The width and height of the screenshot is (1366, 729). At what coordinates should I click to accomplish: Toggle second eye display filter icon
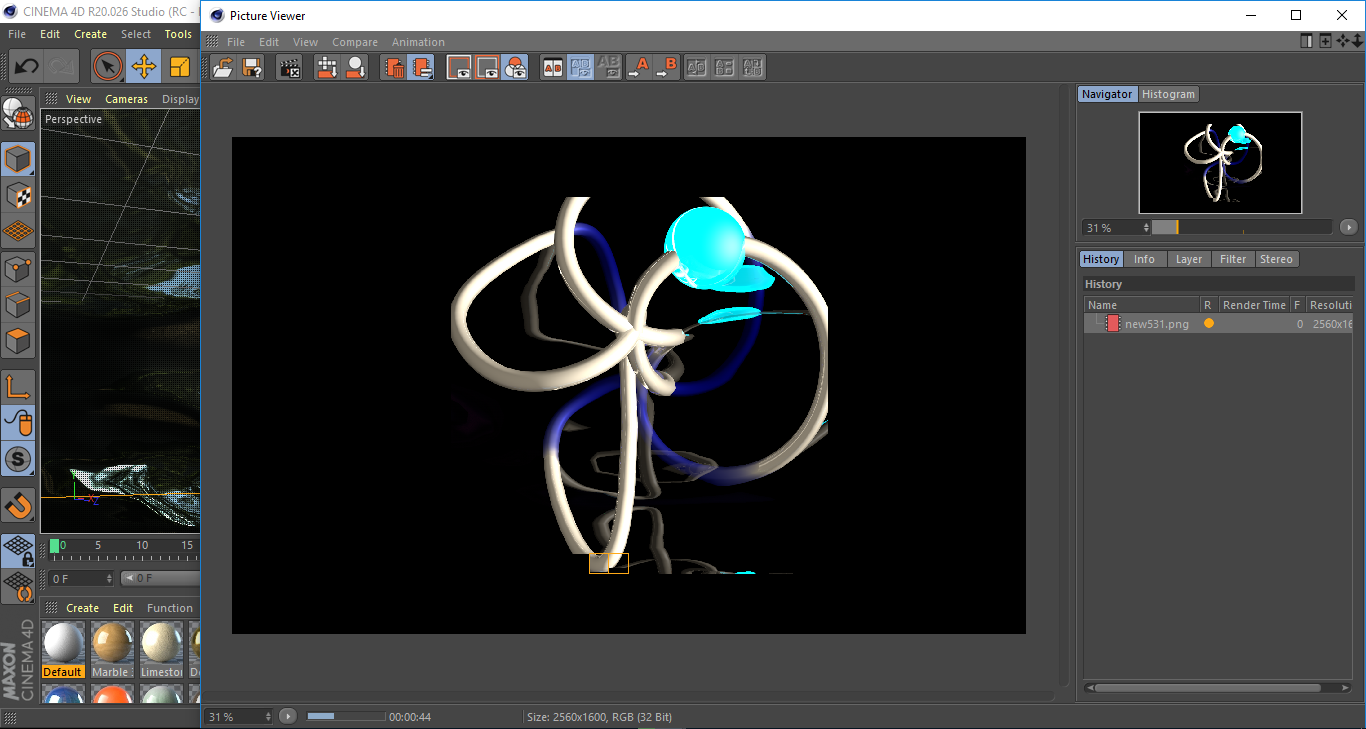pos(487,68)
